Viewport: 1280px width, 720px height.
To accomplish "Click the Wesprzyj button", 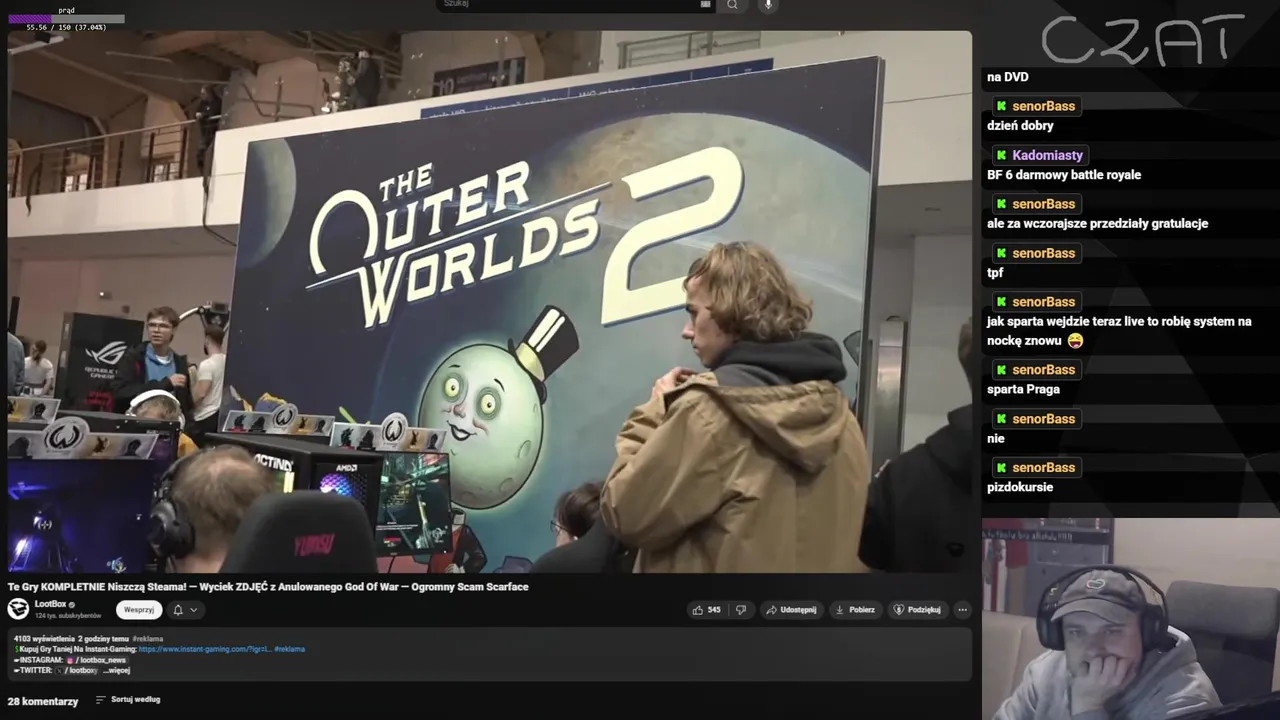I will tap(139, 609).
